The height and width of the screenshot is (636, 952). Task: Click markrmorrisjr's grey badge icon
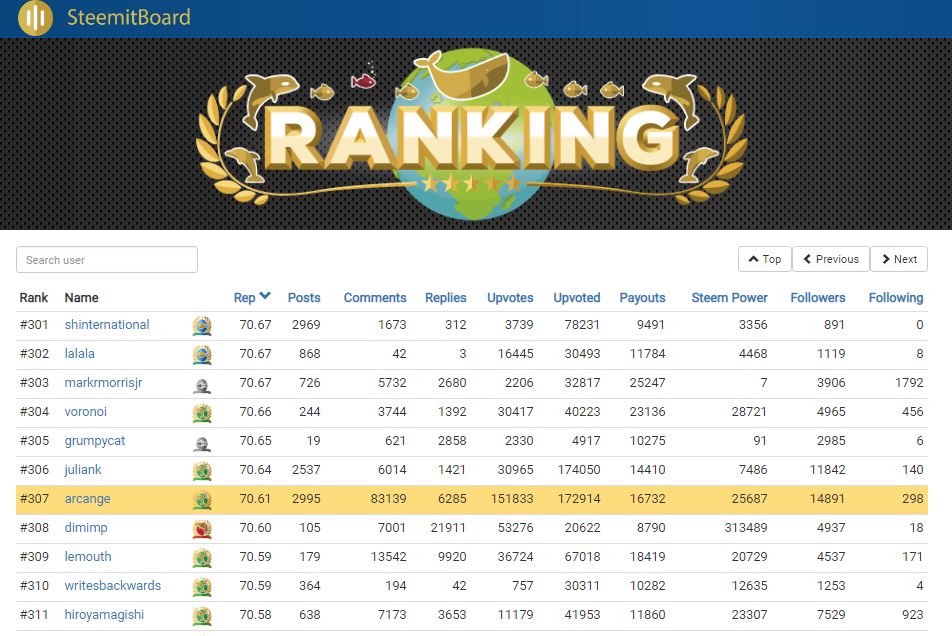[202, 385]
